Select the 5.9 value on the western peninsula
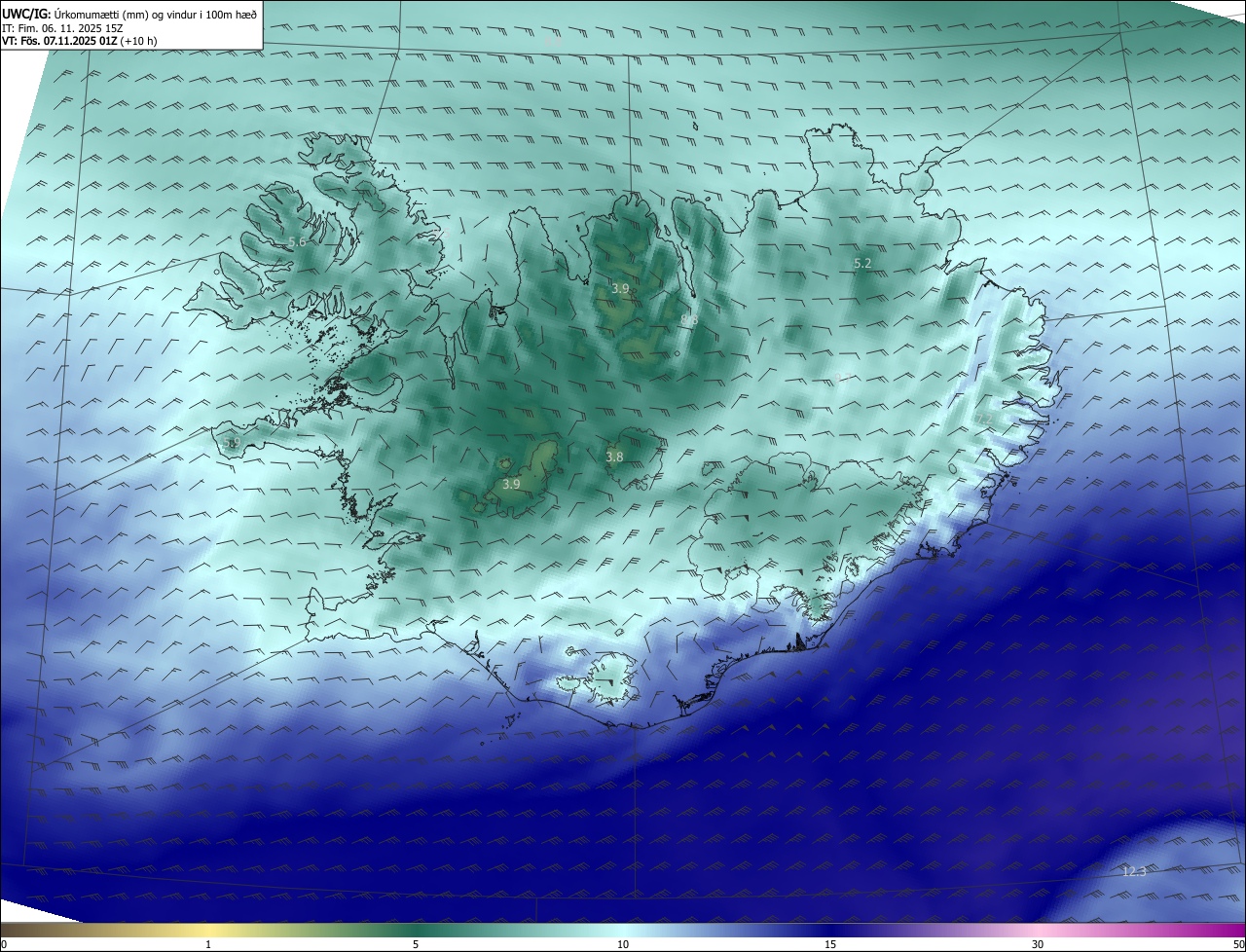This screenshot has width=1246, height=952. click(232, 443)
